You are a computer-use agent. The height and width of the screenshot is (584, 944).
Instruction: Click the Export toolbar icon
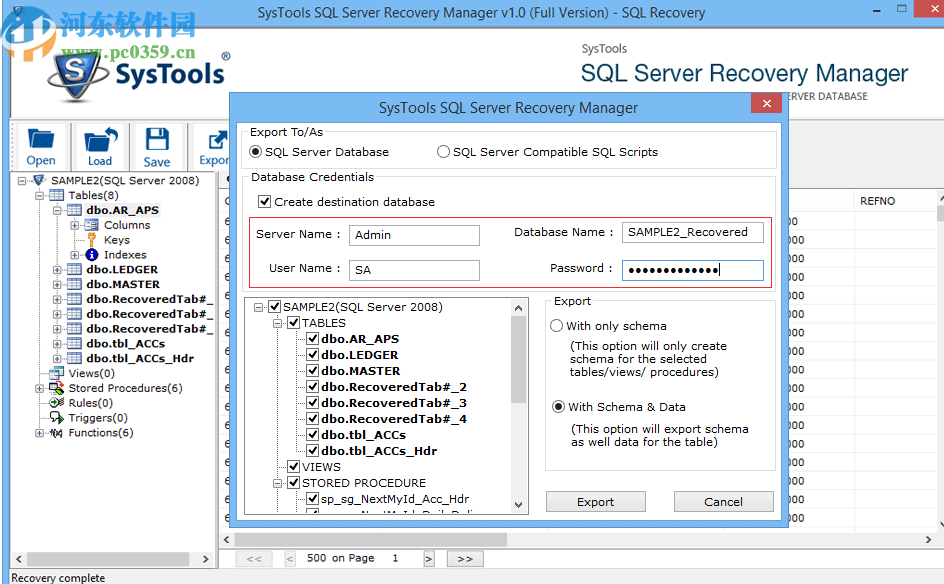[214, 146]
